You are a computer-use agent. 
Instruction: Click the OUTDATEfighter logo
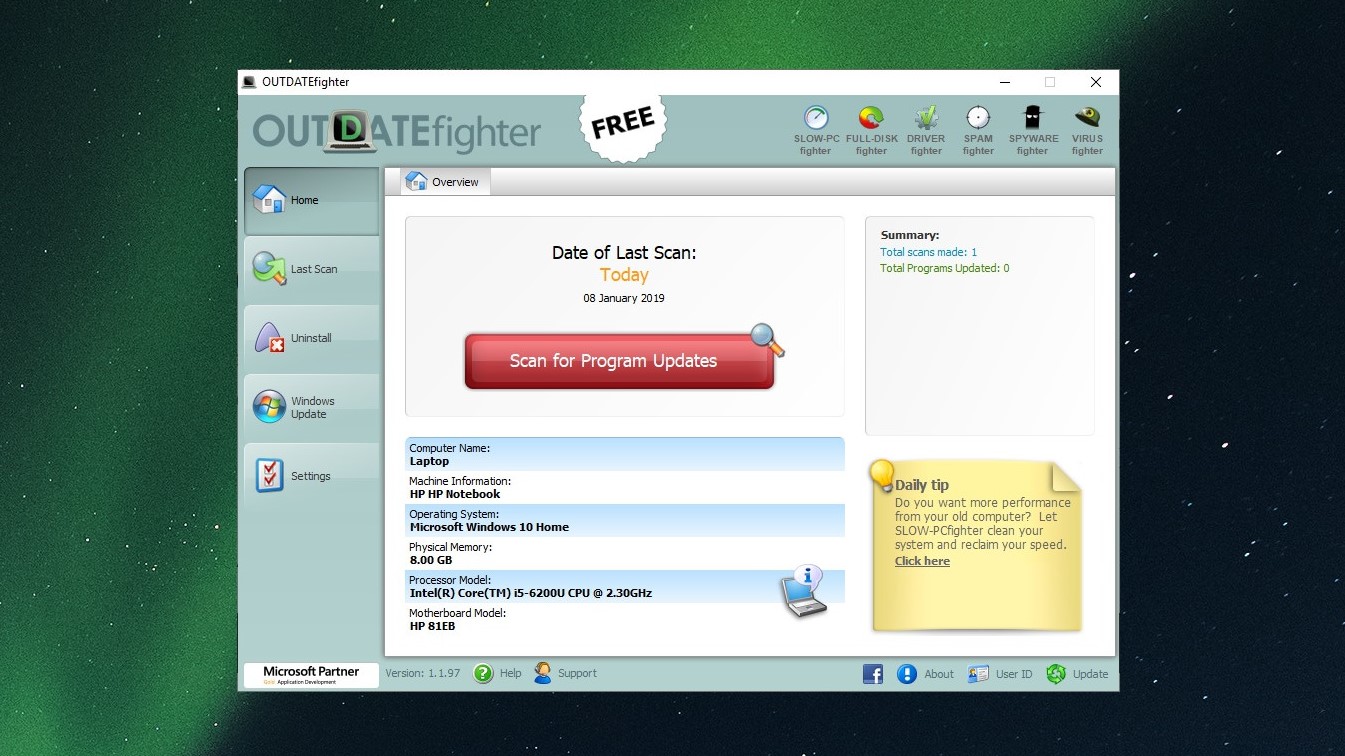point(396,131)
